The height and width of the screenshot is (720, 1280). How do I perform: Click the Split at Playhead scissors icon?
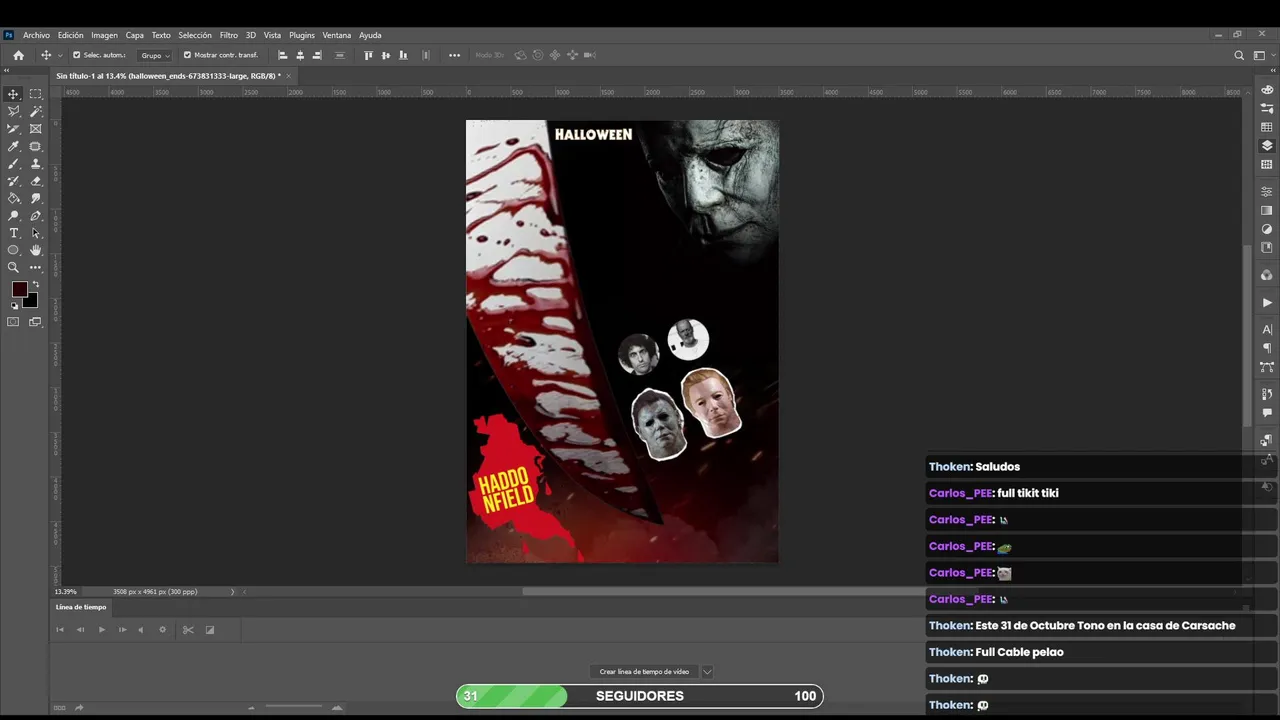tap(188, 630)
